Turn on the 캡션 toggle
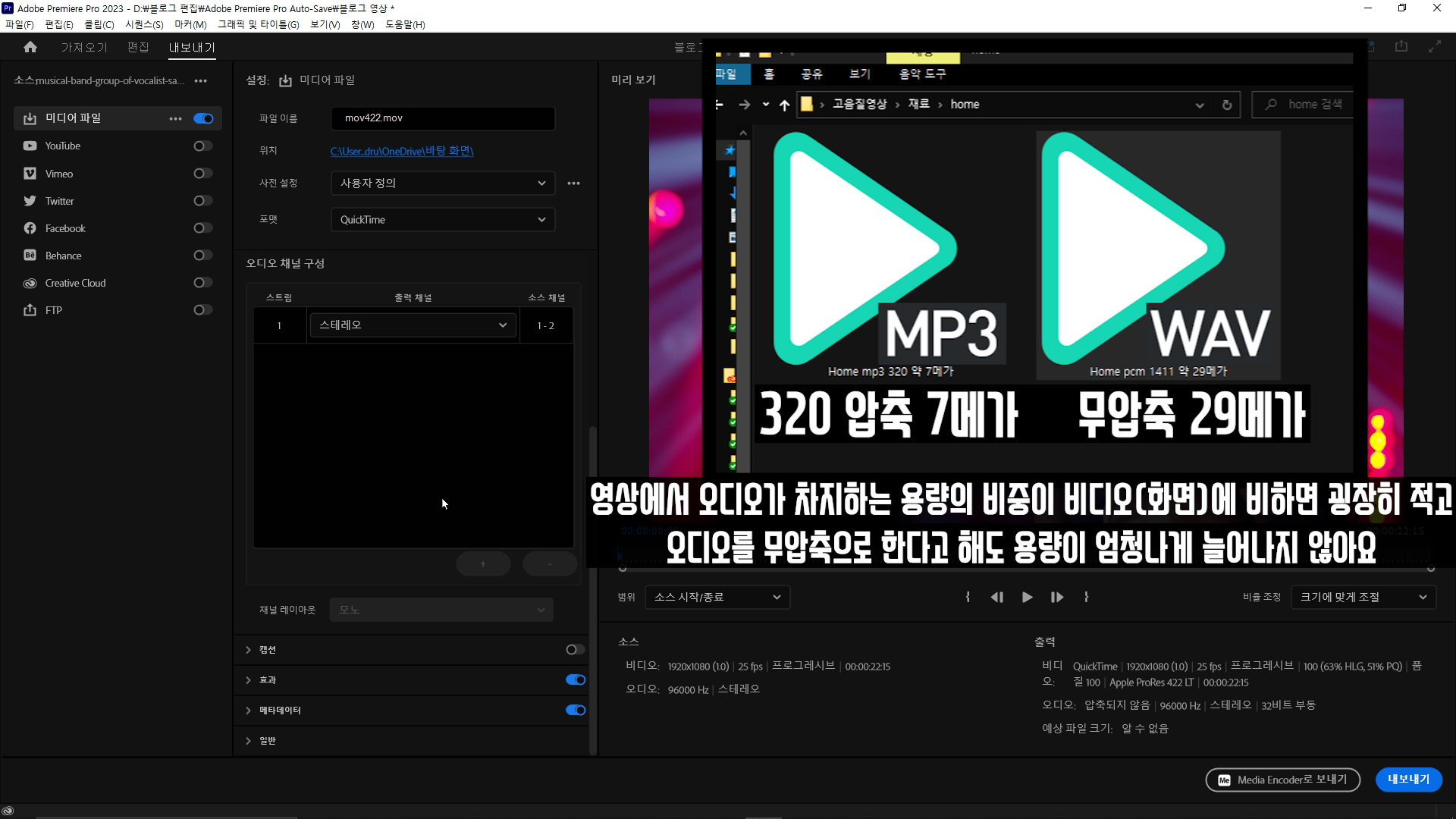 point(575,649)
